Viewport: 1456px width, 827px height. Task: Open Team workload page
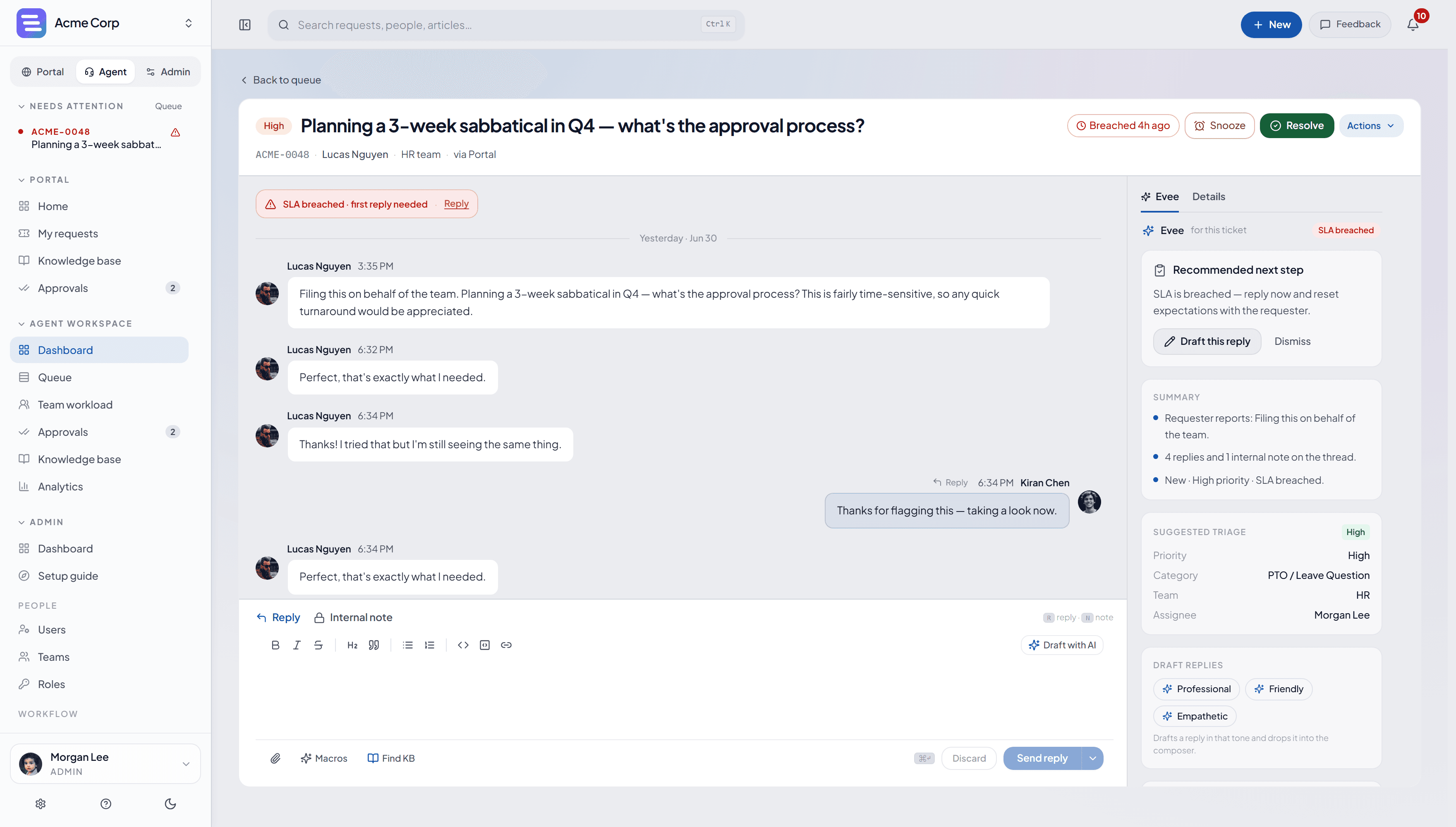tap(99, 404)
